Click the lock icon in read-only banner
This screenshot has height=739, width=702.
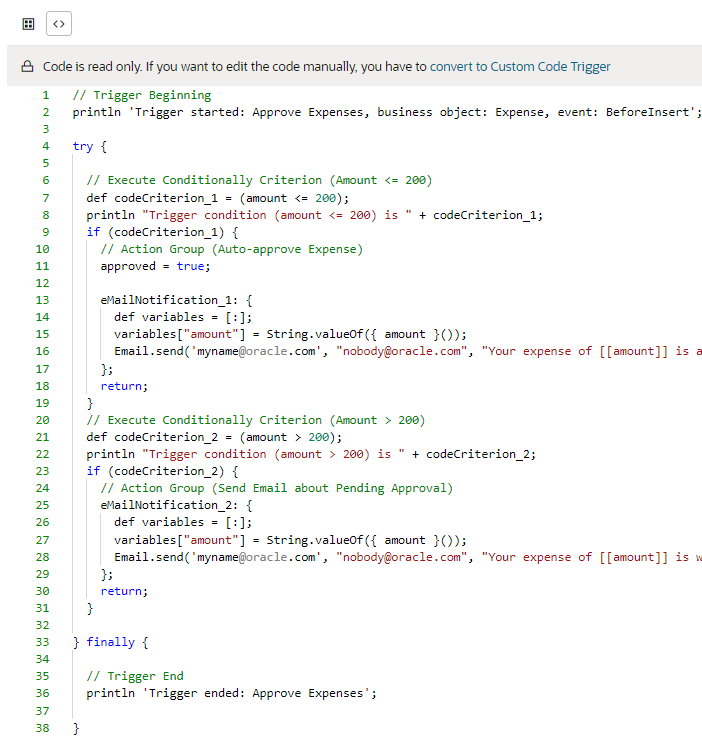pyautogui.click(x=27, y=66)
